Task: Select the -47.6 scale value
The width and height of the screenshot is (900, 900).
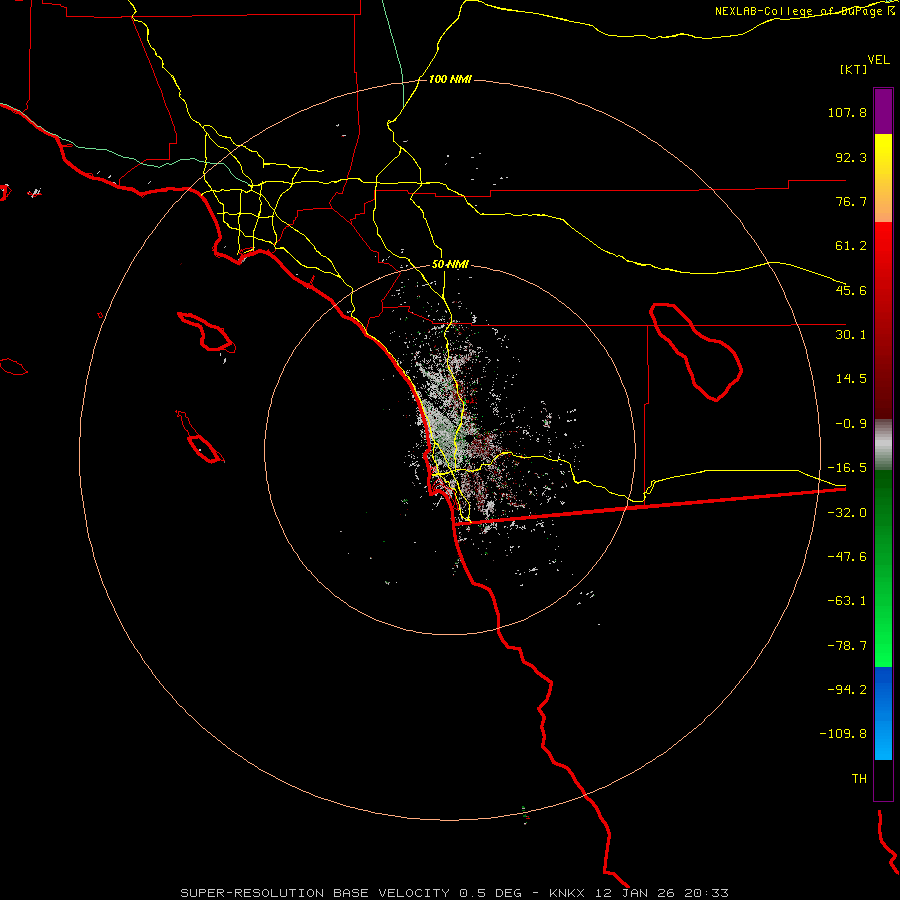Action: click(x=847, y=557)
